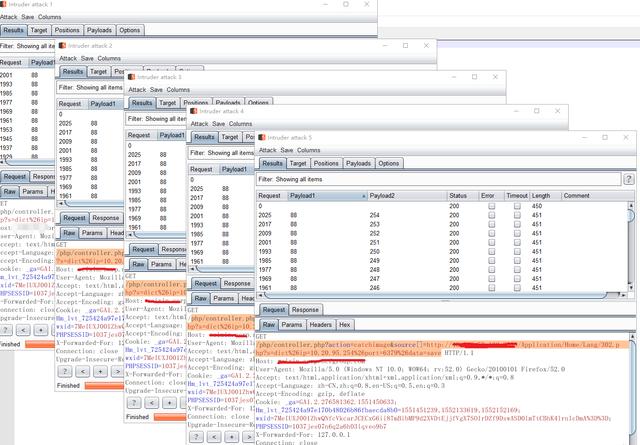The width and height of the screenshot is (640, 445).
Task: Sort attack 5 results by Comment column header
Action: coord(596,196)
